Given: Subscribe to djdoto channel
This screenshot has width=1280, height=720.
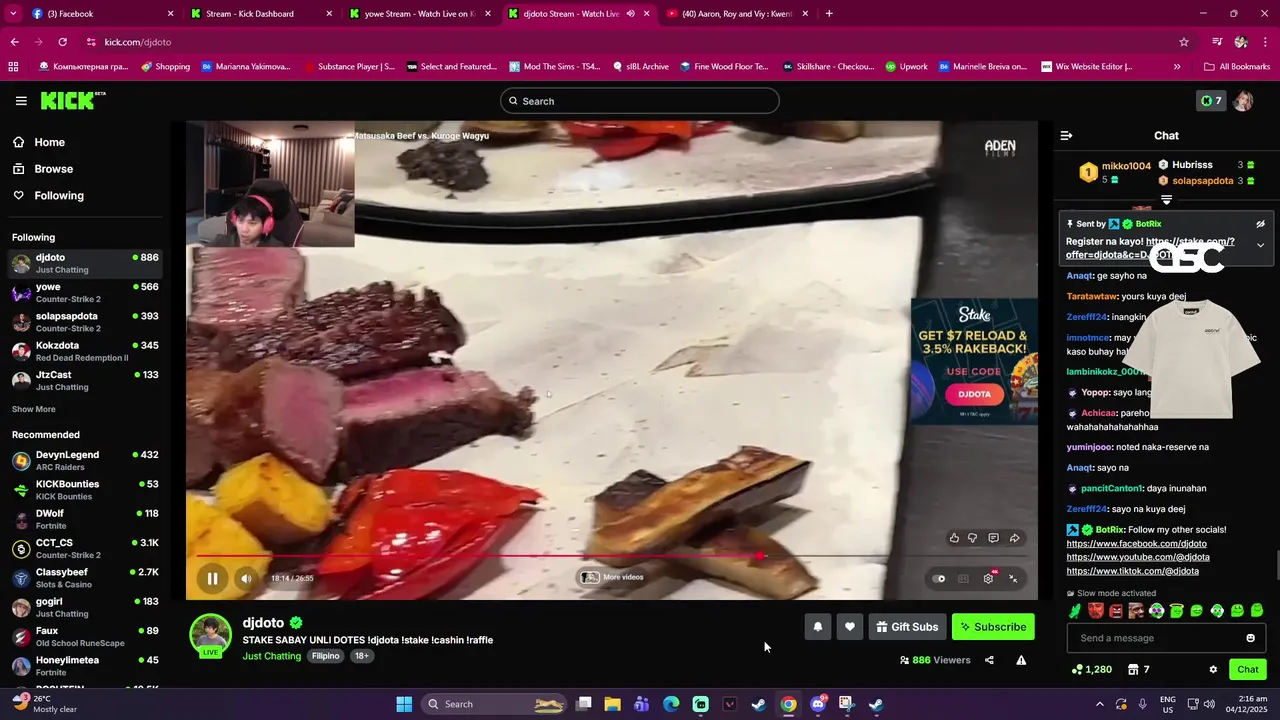Looking at the screenshot, I should [x=993, y=627].
